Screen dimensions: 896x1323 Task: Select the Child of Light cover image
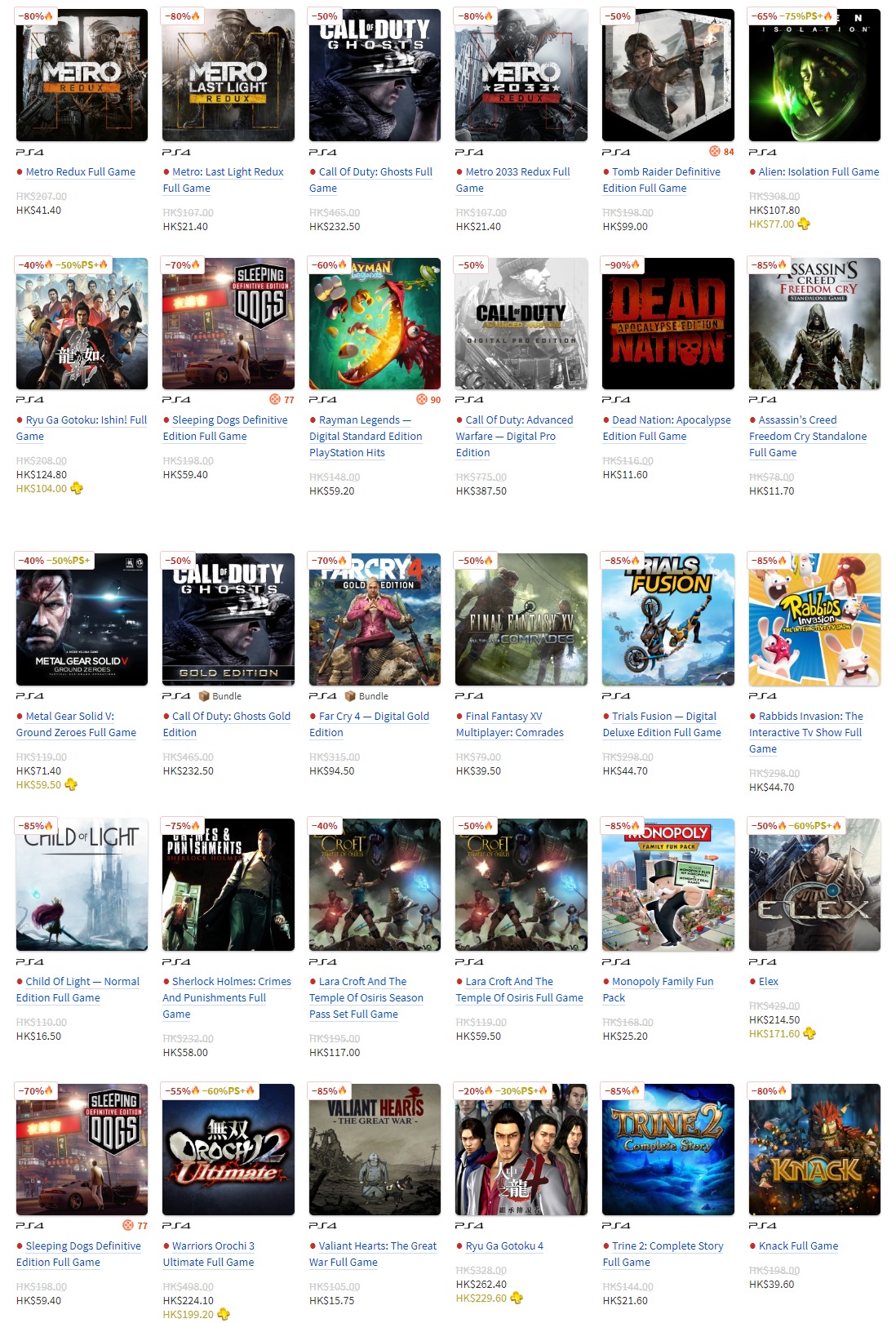click(82, 885)
